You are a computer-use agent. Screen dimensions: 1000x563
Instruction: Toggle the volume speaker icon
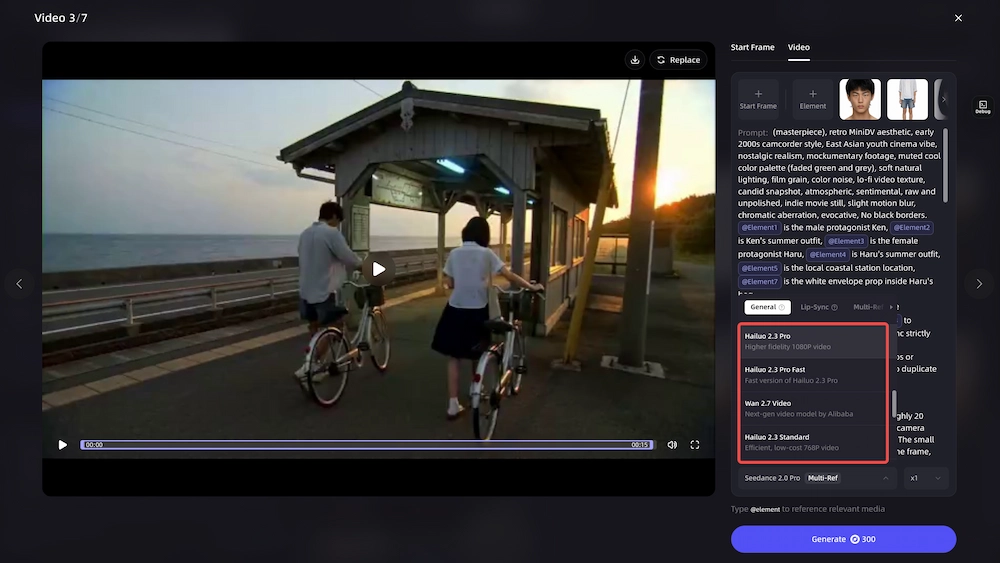click(672, 445)
